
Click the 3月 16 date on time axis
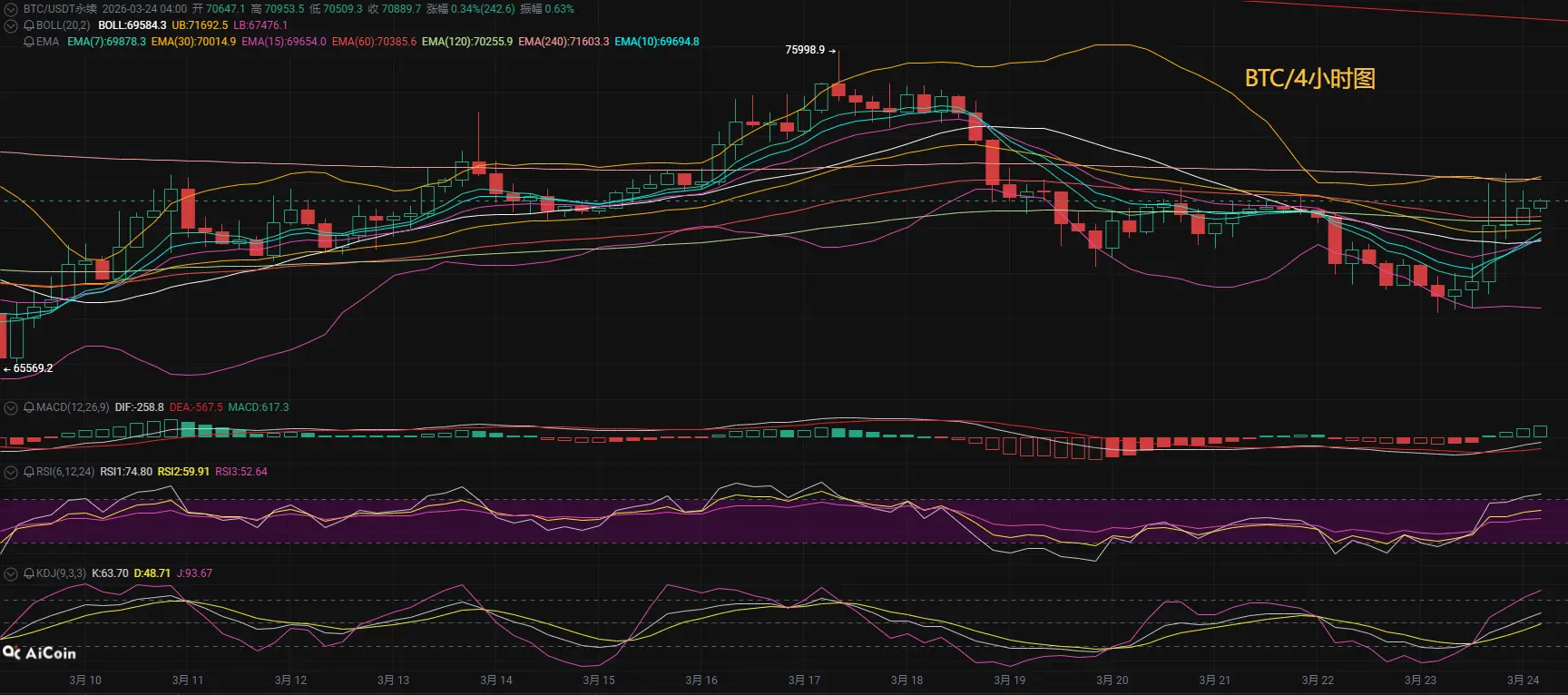click(701, 680)
